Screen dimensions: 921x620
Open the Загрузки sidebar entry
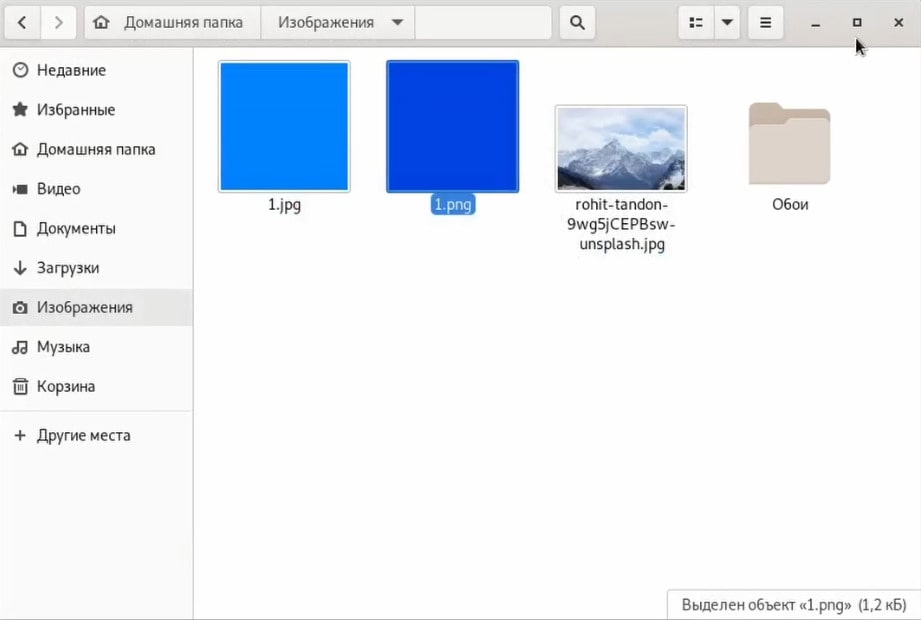click(x=96, y=268)
